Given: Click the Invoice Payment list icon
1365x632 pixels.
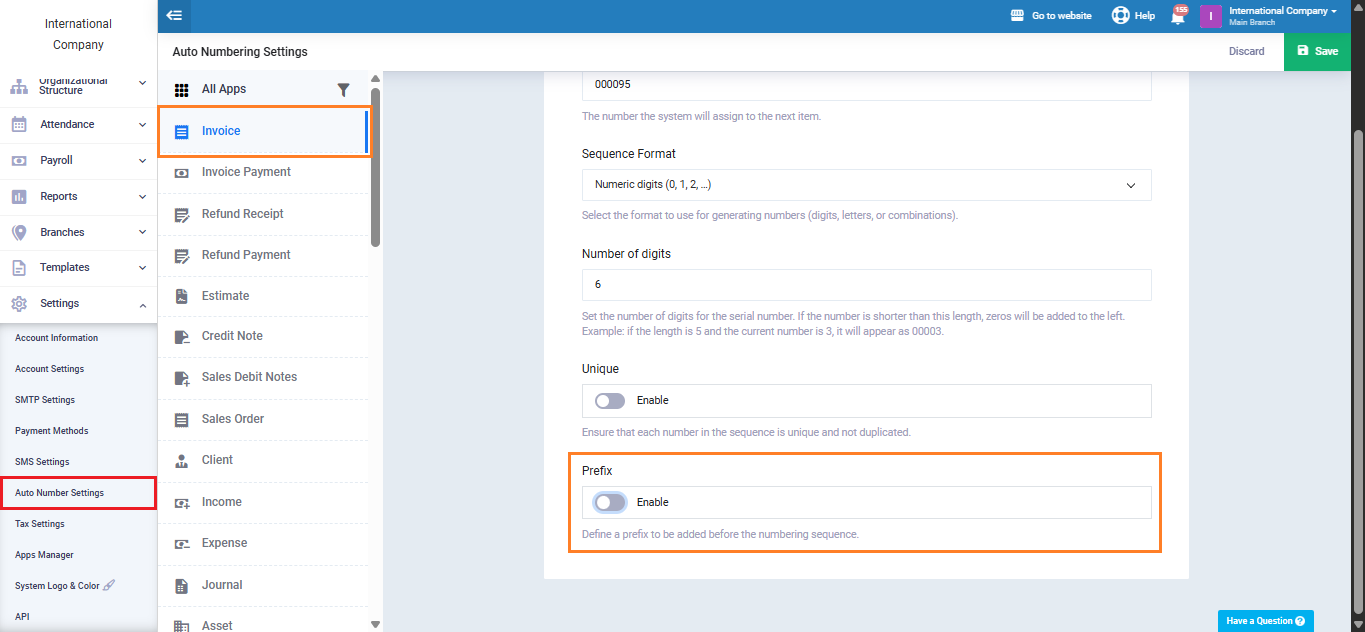Looking at the screenshot, I should (x=182, y=173).
